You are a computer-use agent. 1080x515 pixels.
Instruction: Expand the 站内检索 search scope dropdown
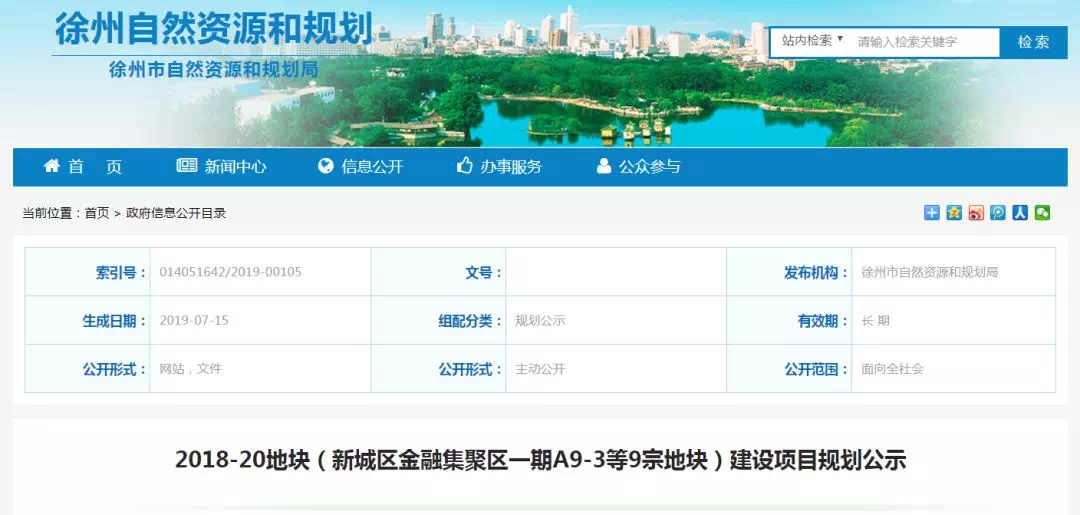pyautogui.click(x=812, y=41)
